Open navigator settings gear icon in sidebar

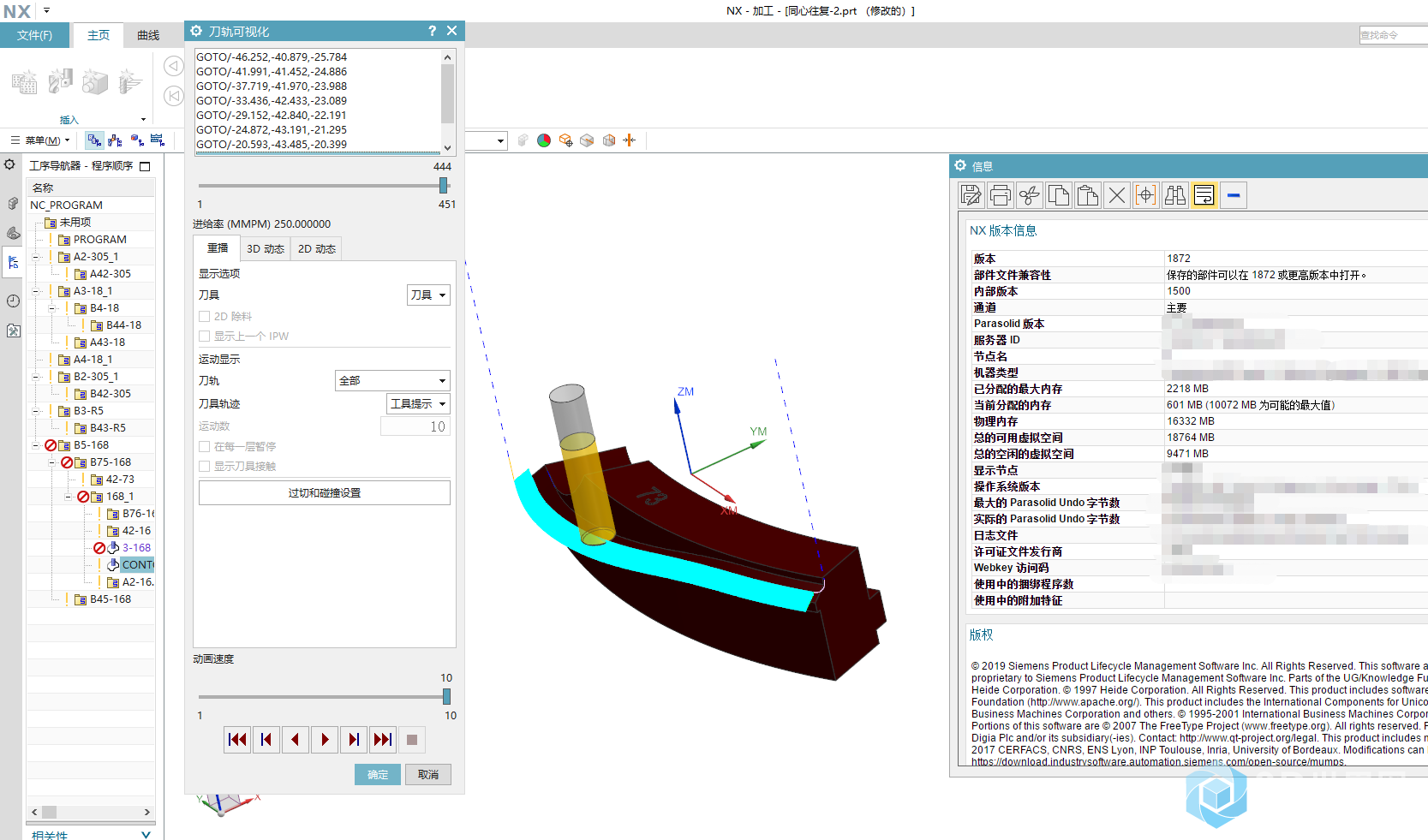[x=10, y=164]
